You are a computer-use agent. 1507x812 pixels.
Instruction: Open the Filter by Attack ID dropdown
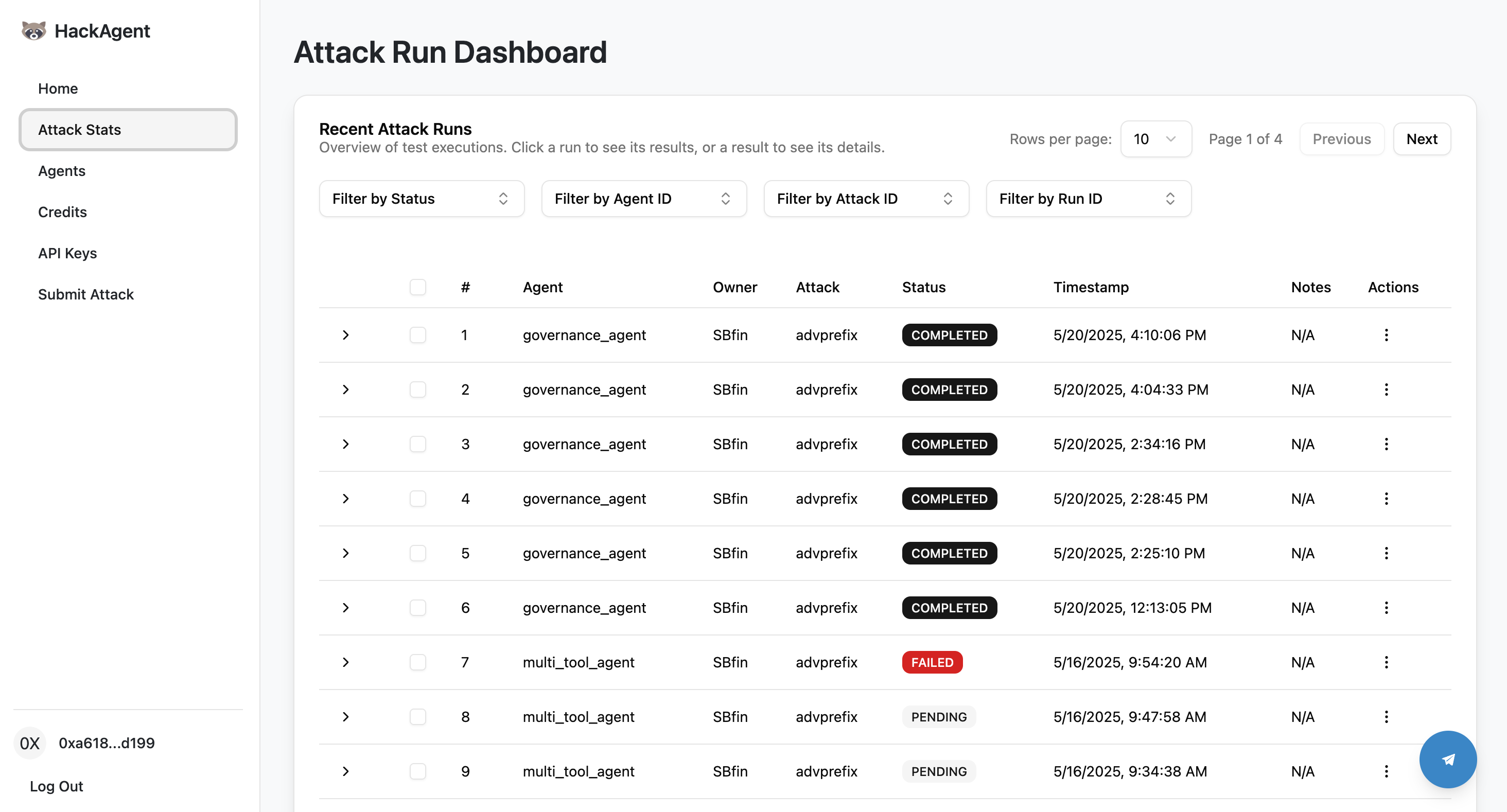[x=866, y=199]
